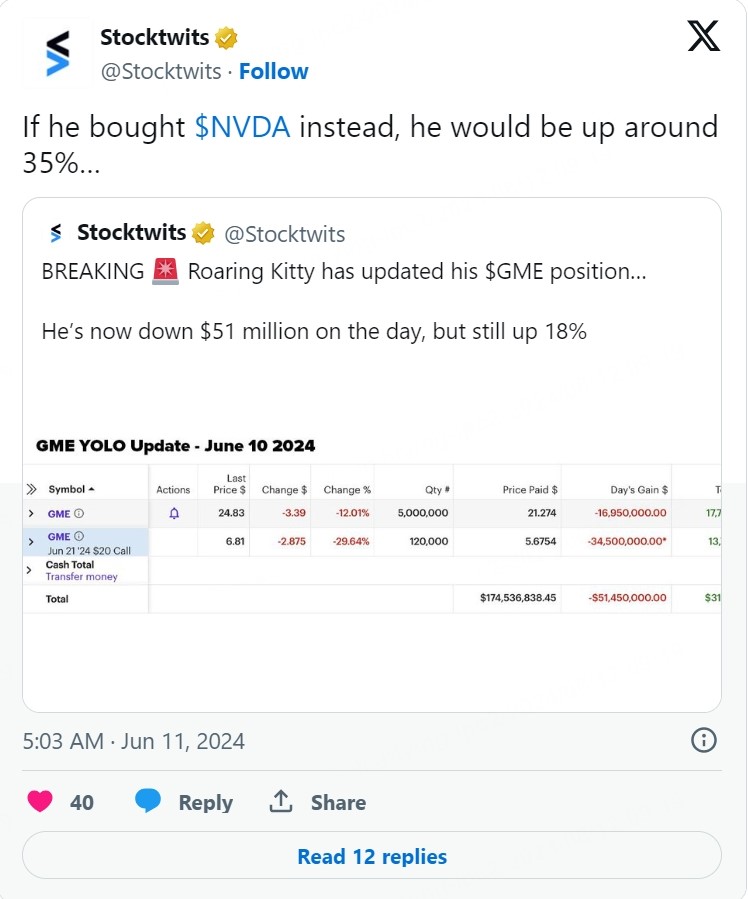The image size is (748, 899).
Task: Click the Day's Gain $ column header
Action: coord(639,489)
